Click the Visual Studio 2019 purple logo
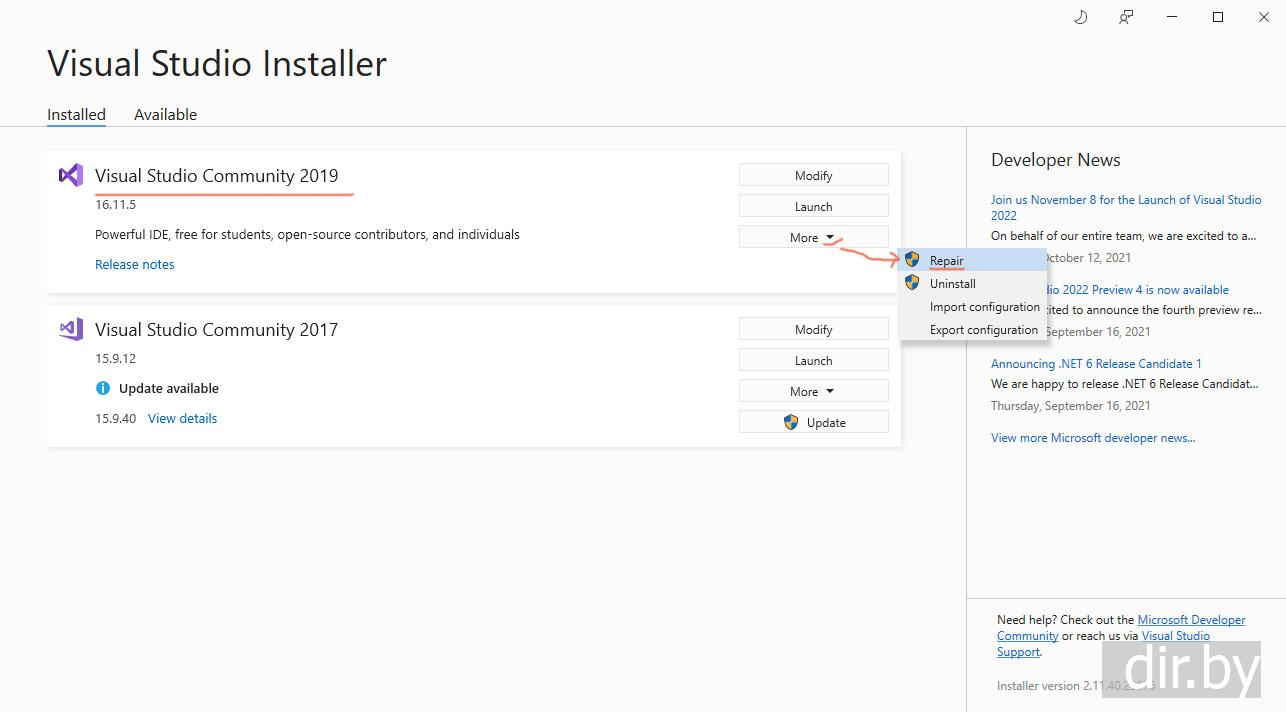The image size is (1286, 712). (70, 176)
